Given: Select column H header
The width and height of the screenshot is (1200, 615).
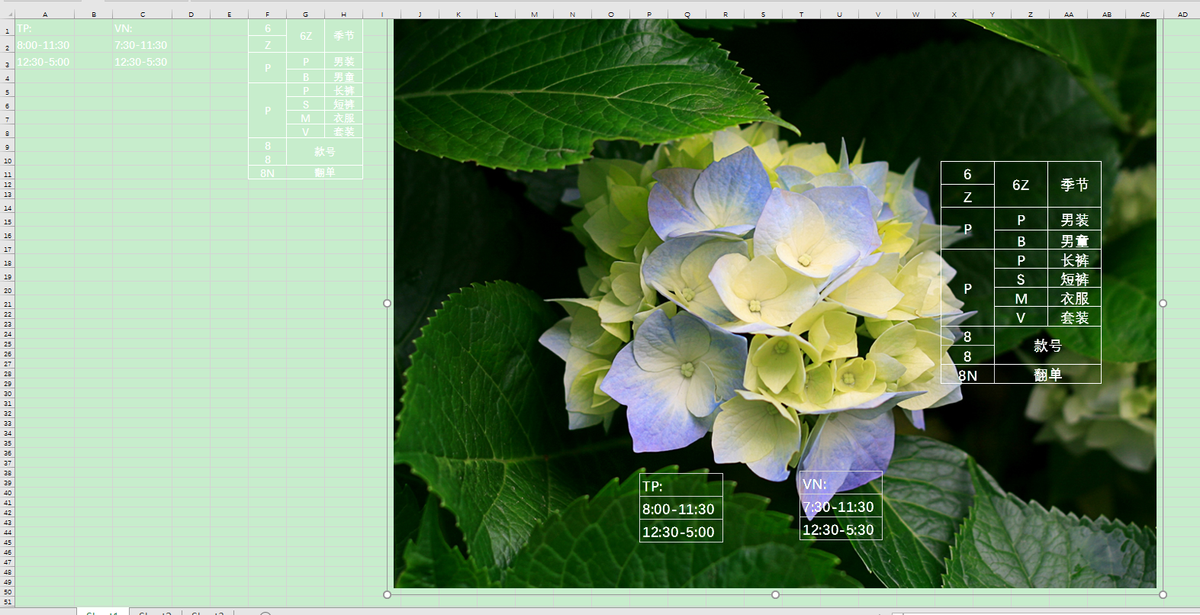Looking at the screenshot, I should pyautogui.click(x=343, y=14).
